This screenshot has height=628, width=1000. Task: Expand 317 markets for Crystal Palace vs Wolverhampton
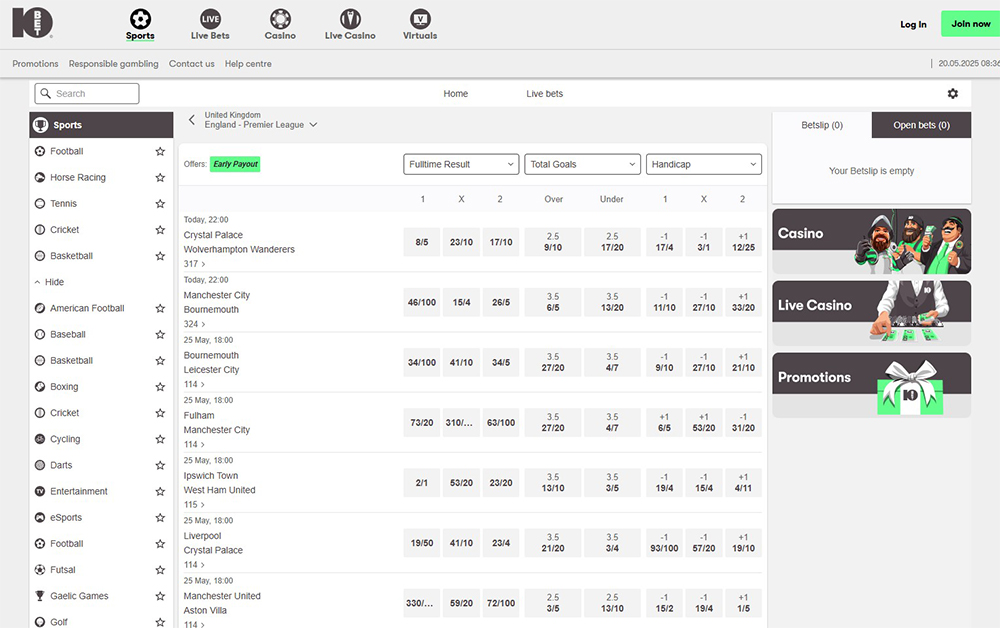click(195, 264)
